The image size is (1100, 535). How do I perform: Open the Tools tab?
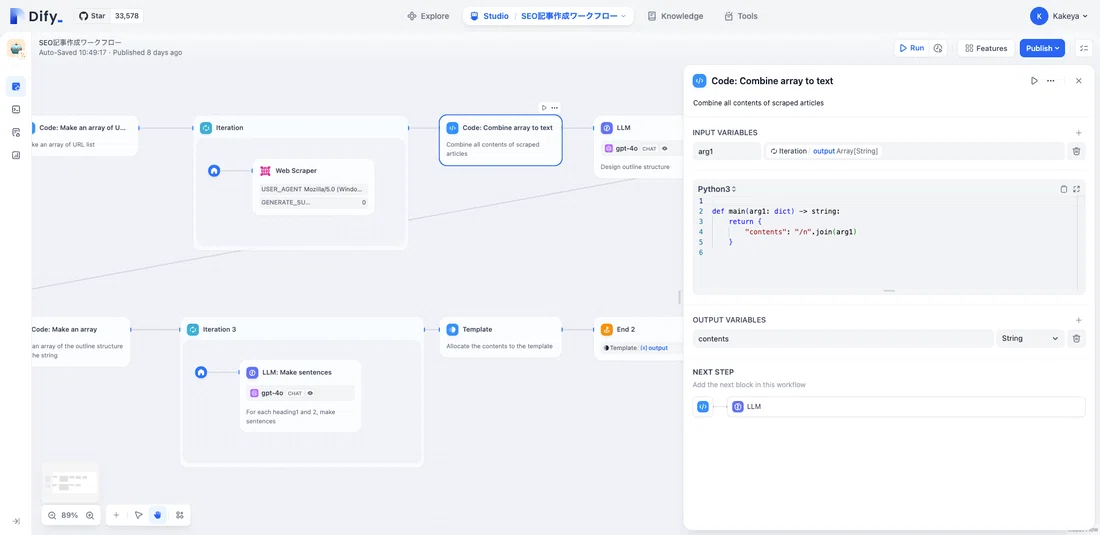click(740, 16)
